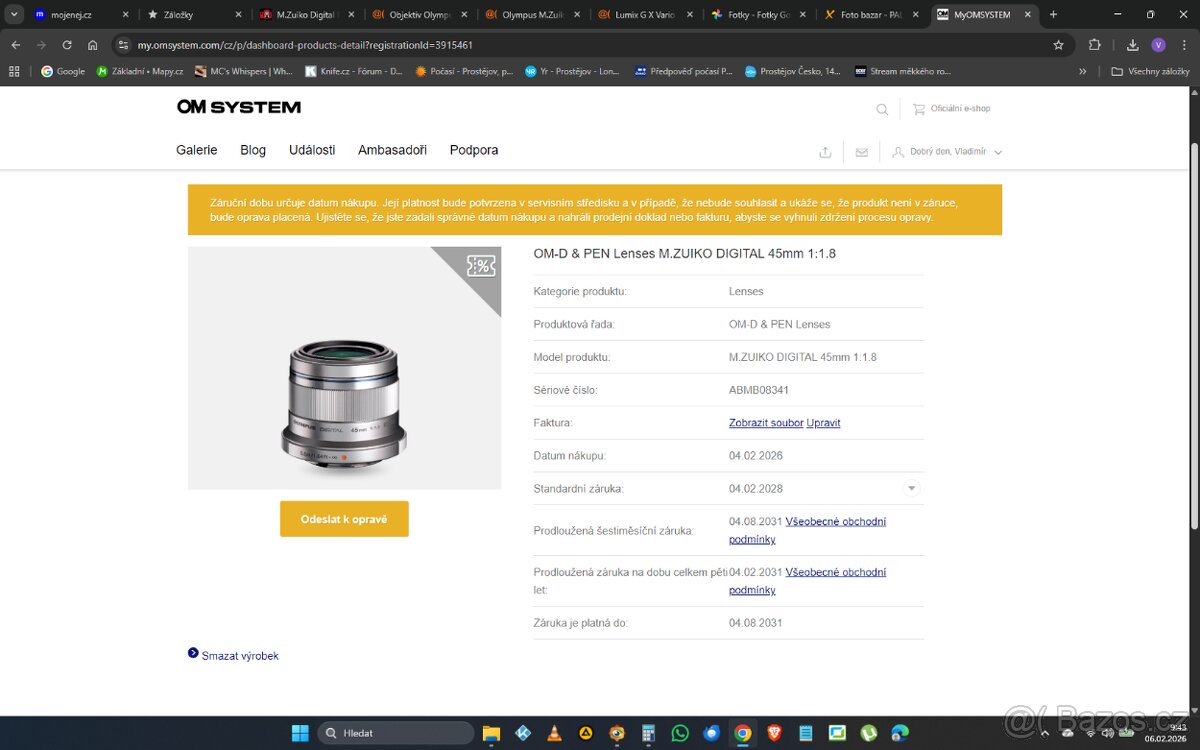Launch VLC from the taskbar

(553, 733)
